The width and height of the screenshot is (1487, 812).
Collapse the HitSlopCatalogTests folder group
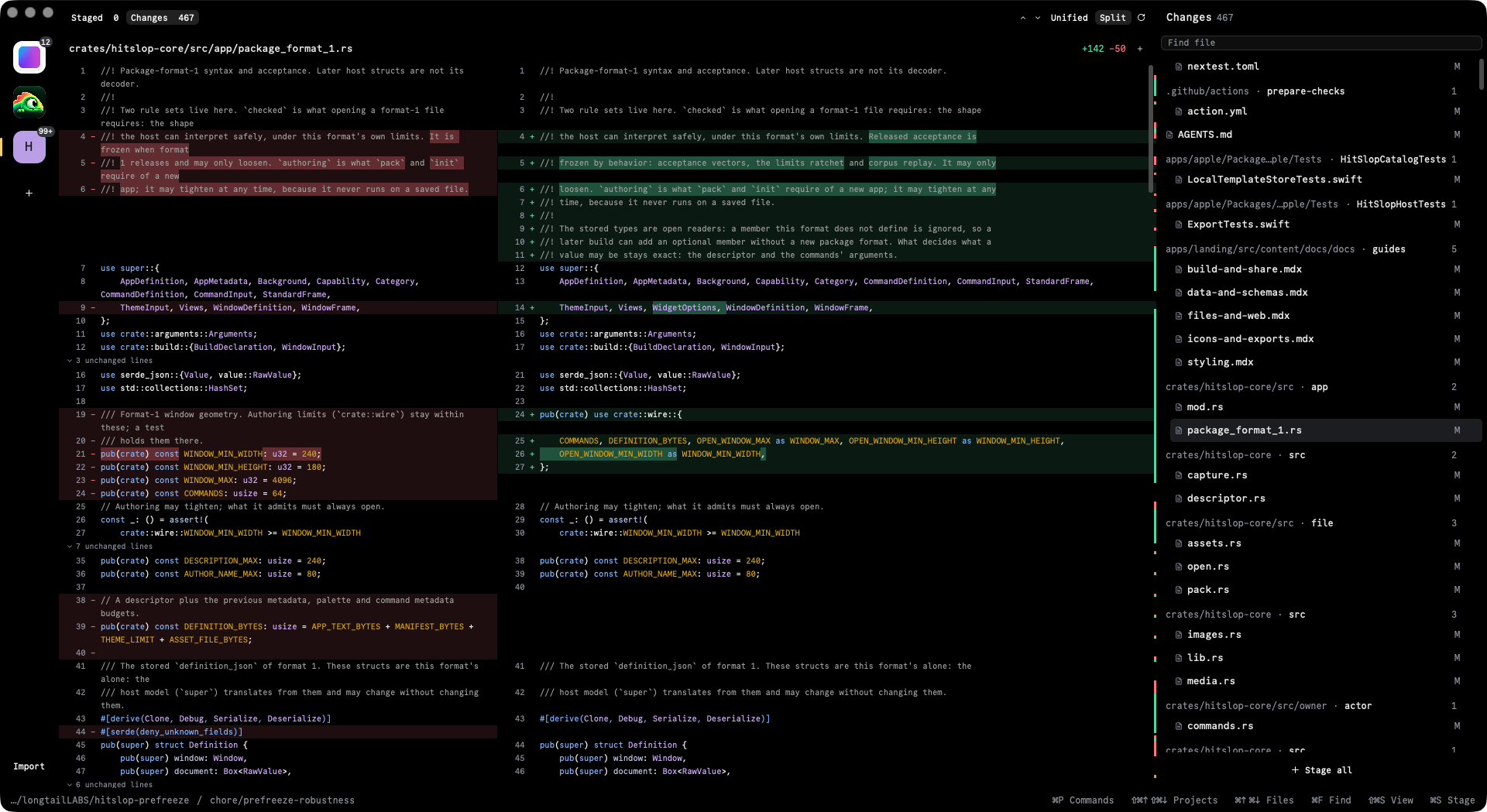pos(1311,159)
